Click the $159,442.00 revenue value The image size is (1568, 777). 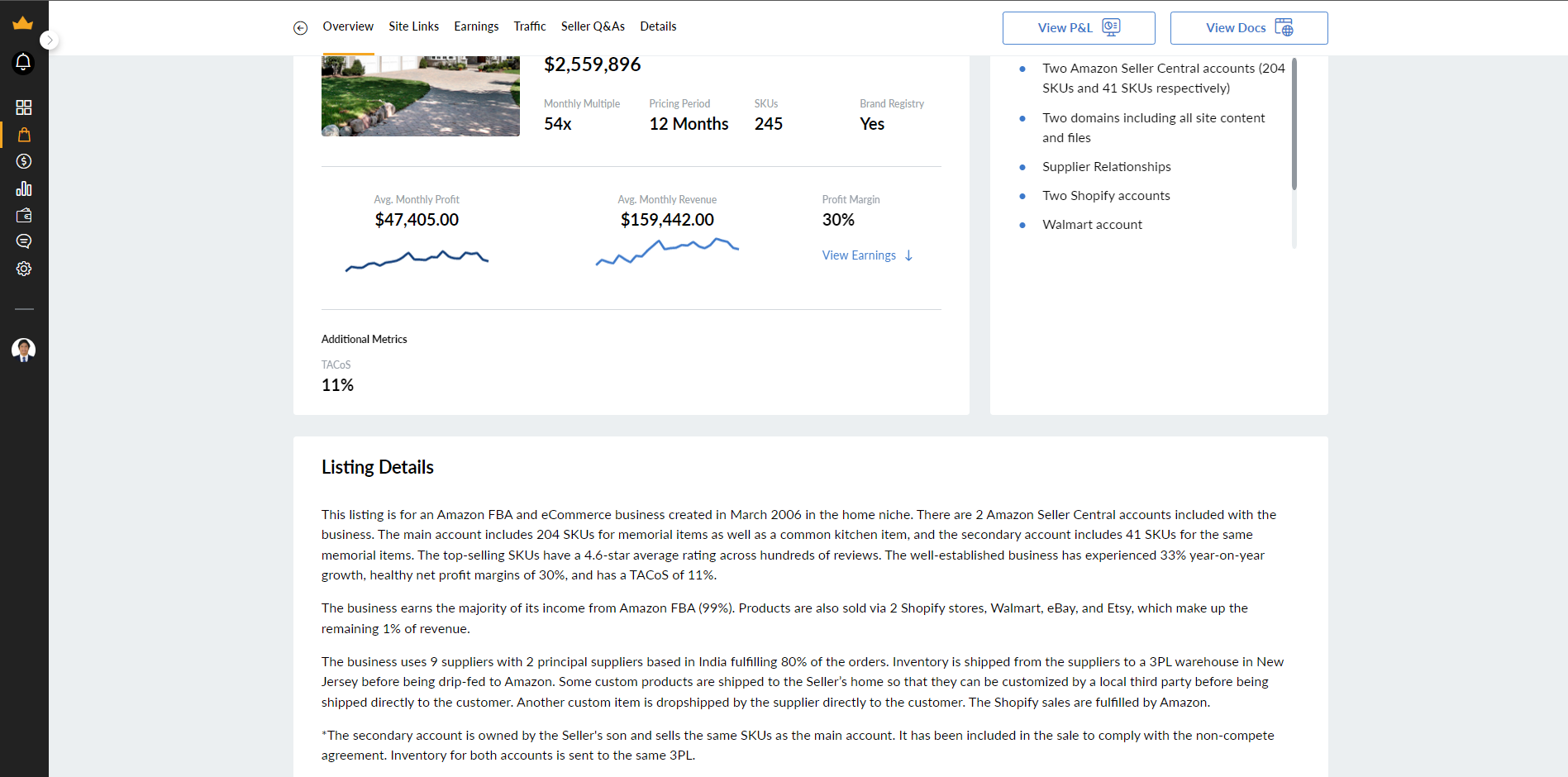click(x=667, y=220)
